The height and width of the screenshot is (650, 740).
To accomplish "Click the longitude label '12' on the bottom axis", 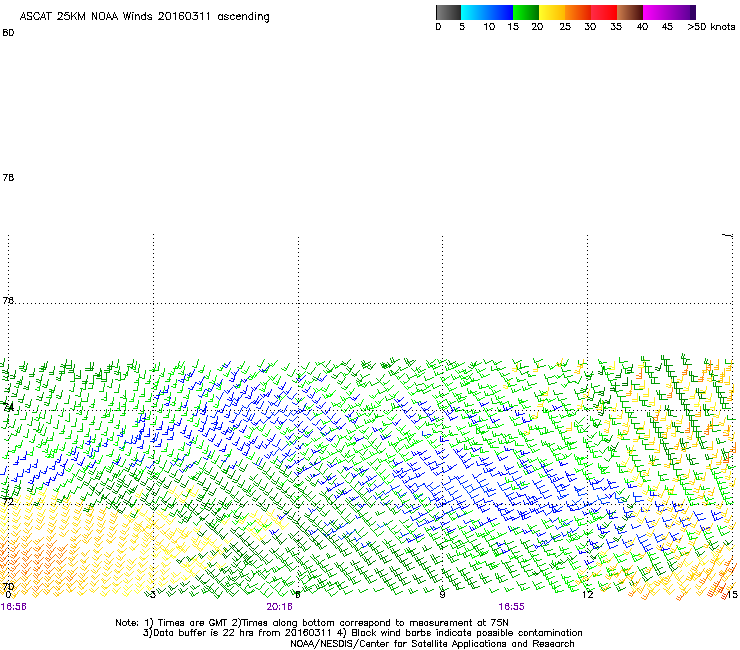I will 588,594.
